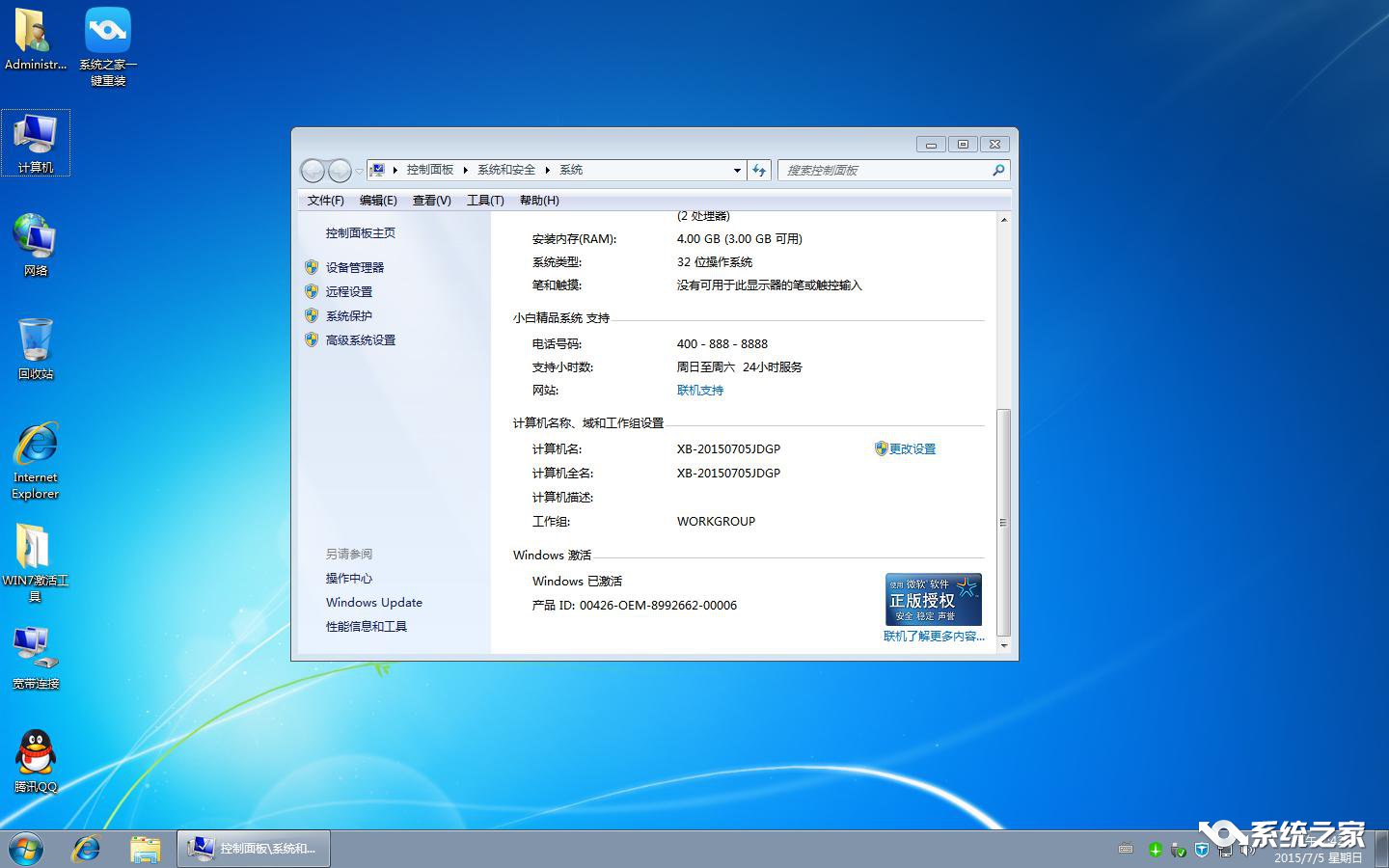Click the 更改设置 link
Image resolution: width=1389 pixels, height=868 pixels.
tap(911, 448)
